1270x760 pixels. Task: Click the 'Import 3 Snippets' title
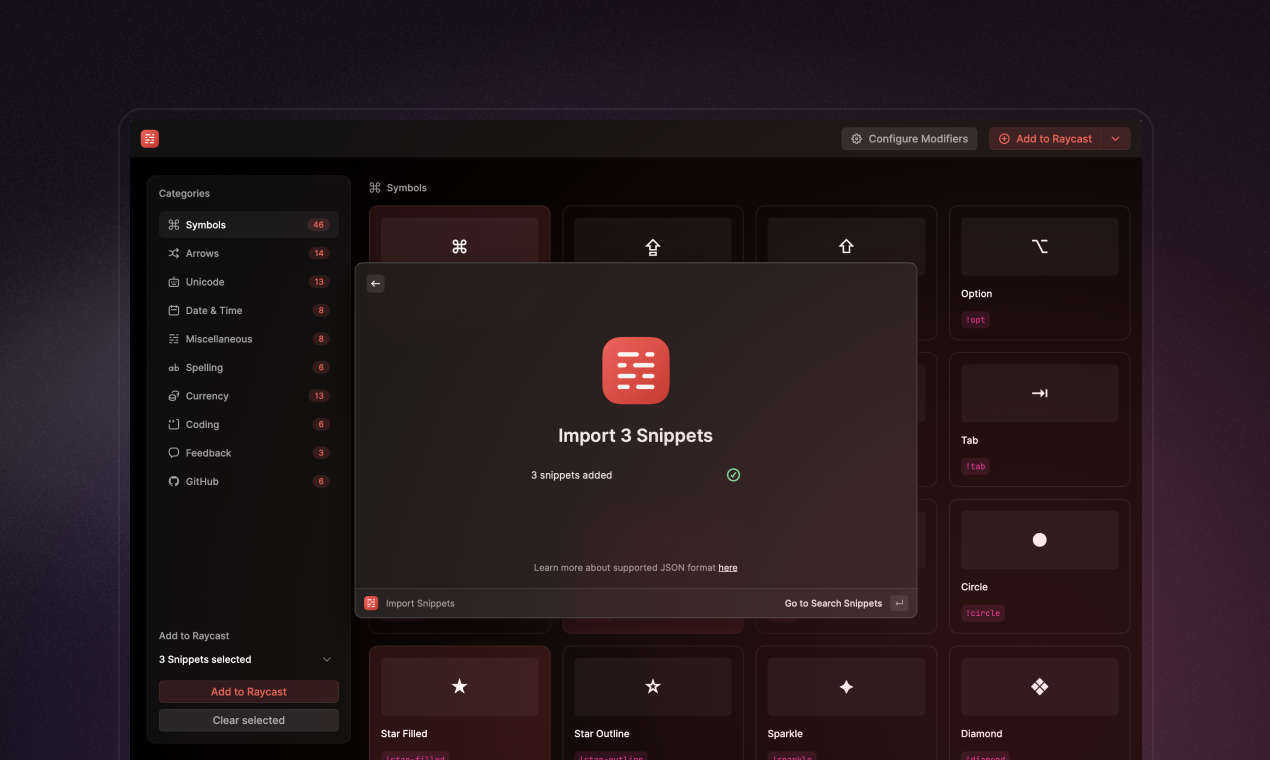pyautogui.click(x=635, y=436)
